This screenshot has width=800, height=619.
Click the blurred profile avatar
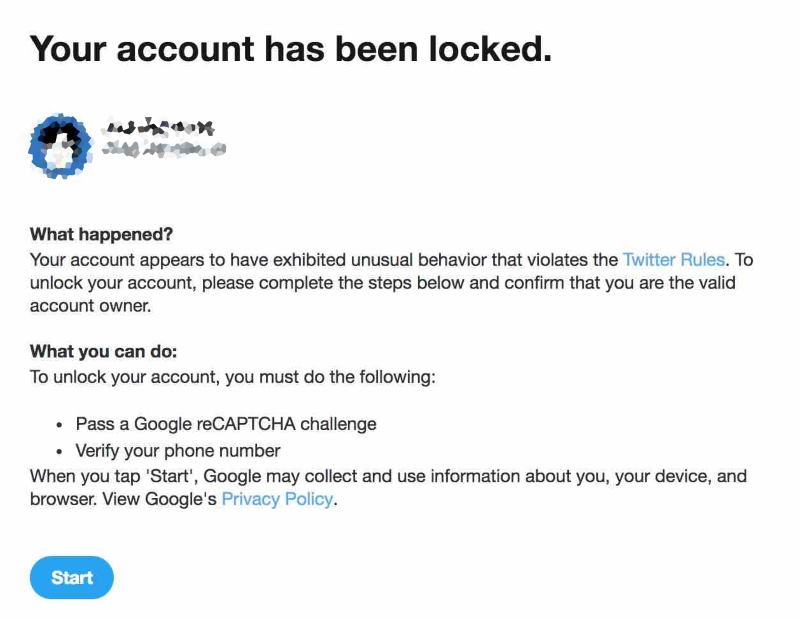(60, 146)
